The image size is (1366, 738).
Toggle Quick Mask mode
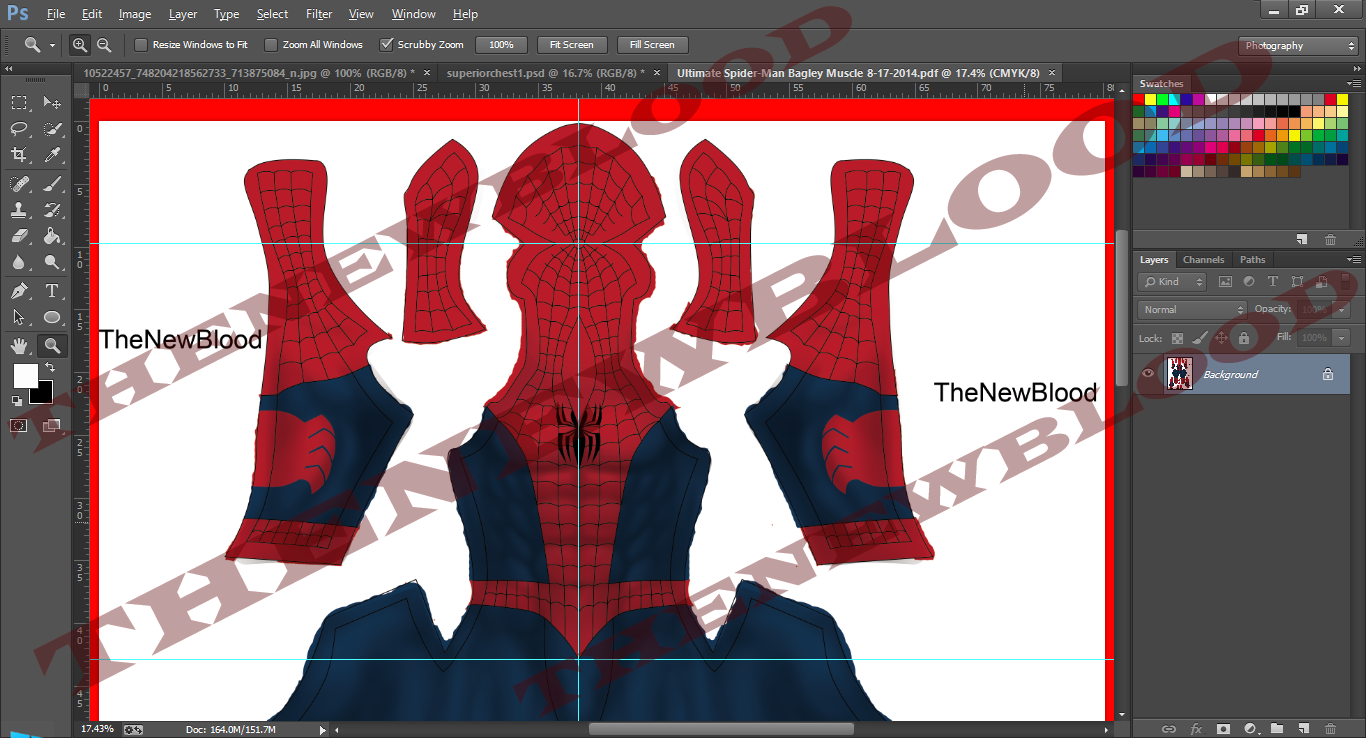point(19,425)
